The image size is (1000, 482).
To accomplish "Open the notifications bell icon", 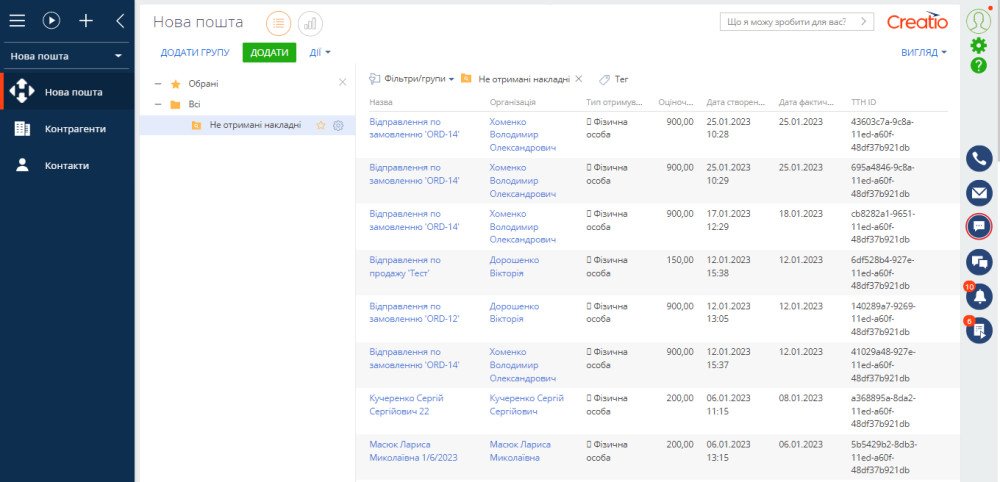I will (979, 296).
